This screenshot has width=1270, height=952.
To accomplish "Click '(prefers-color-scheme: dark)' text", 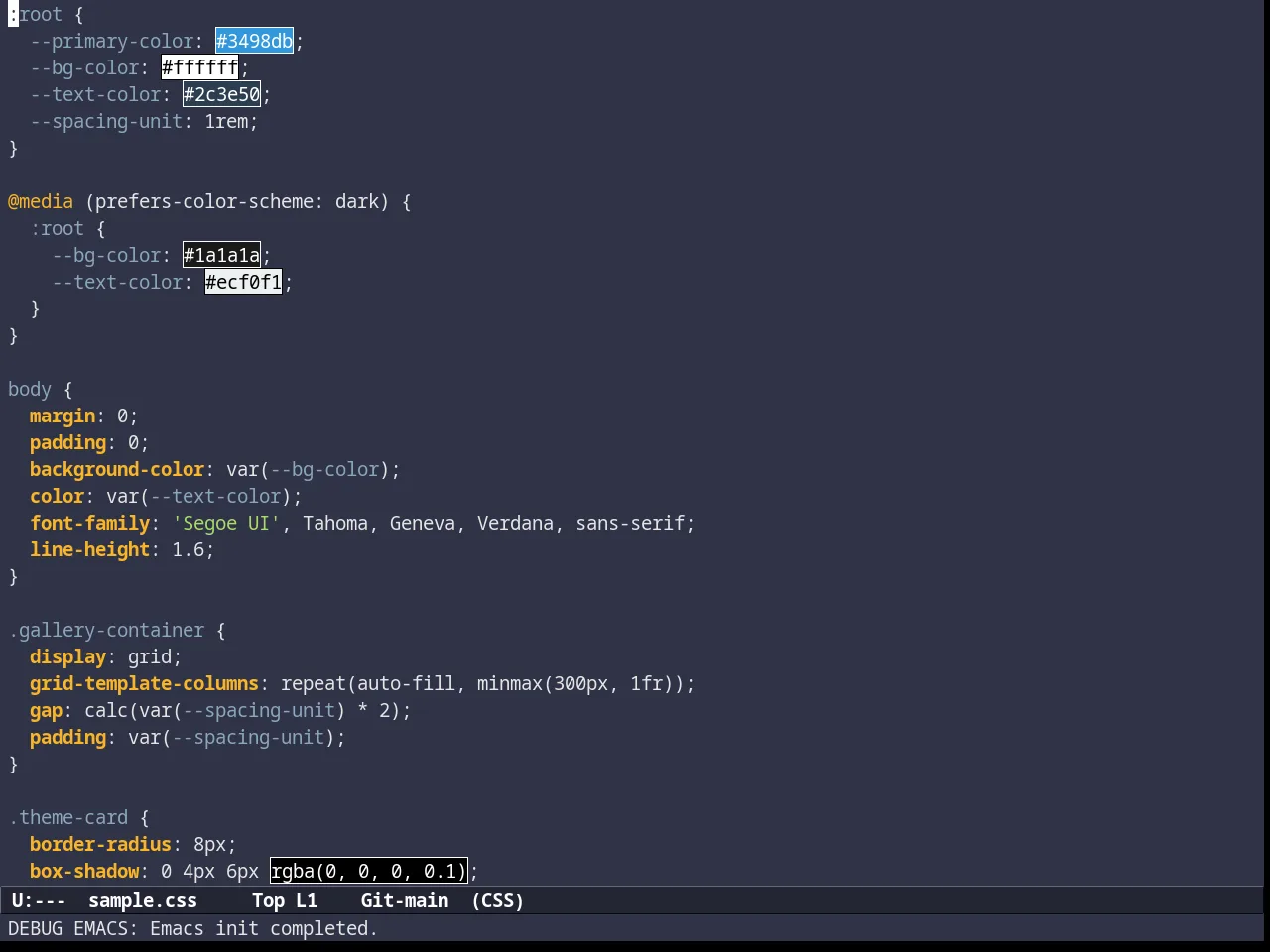I will 237,201.
